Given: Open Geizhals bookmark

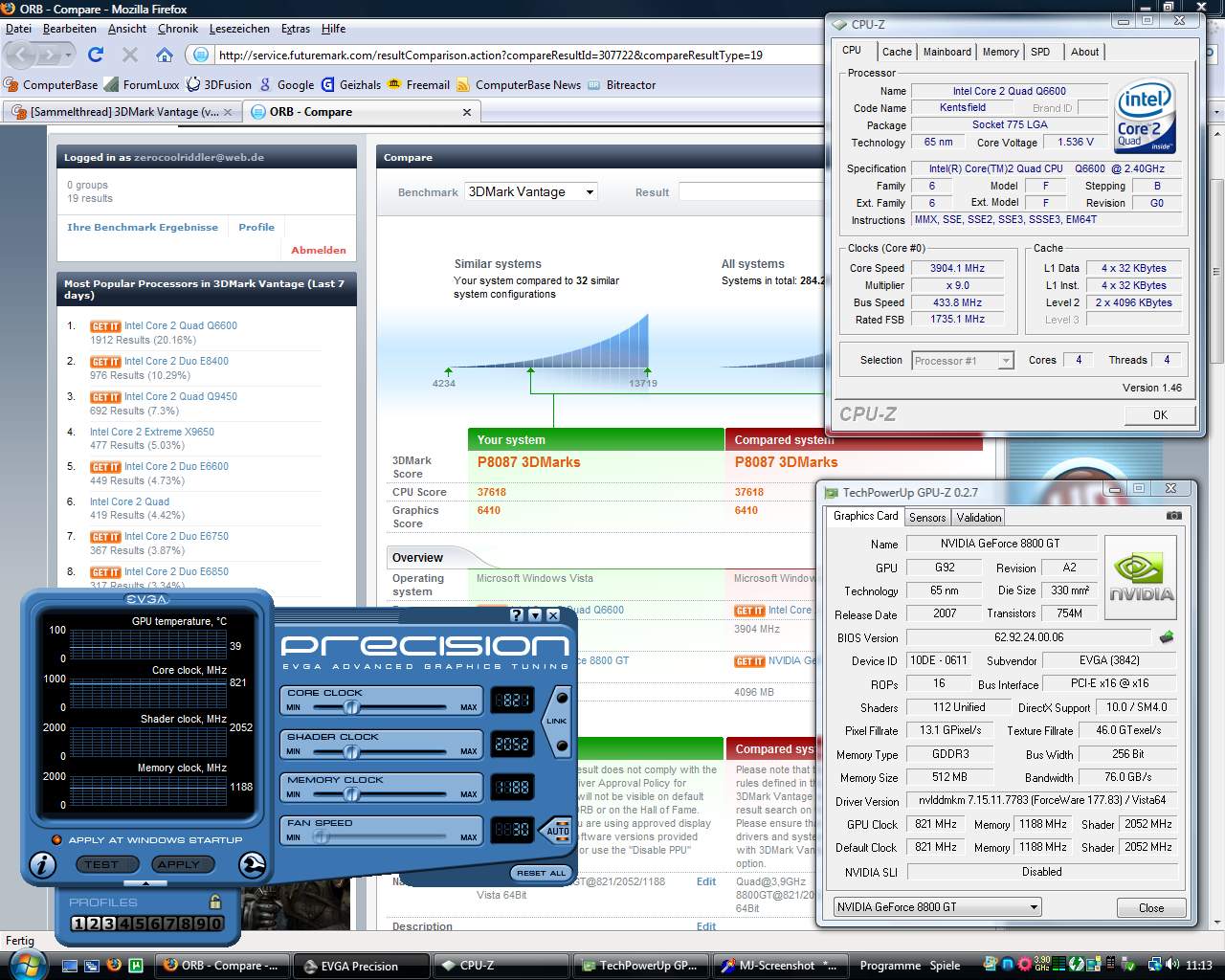Looking at the screenshot, I should [351, 84].
